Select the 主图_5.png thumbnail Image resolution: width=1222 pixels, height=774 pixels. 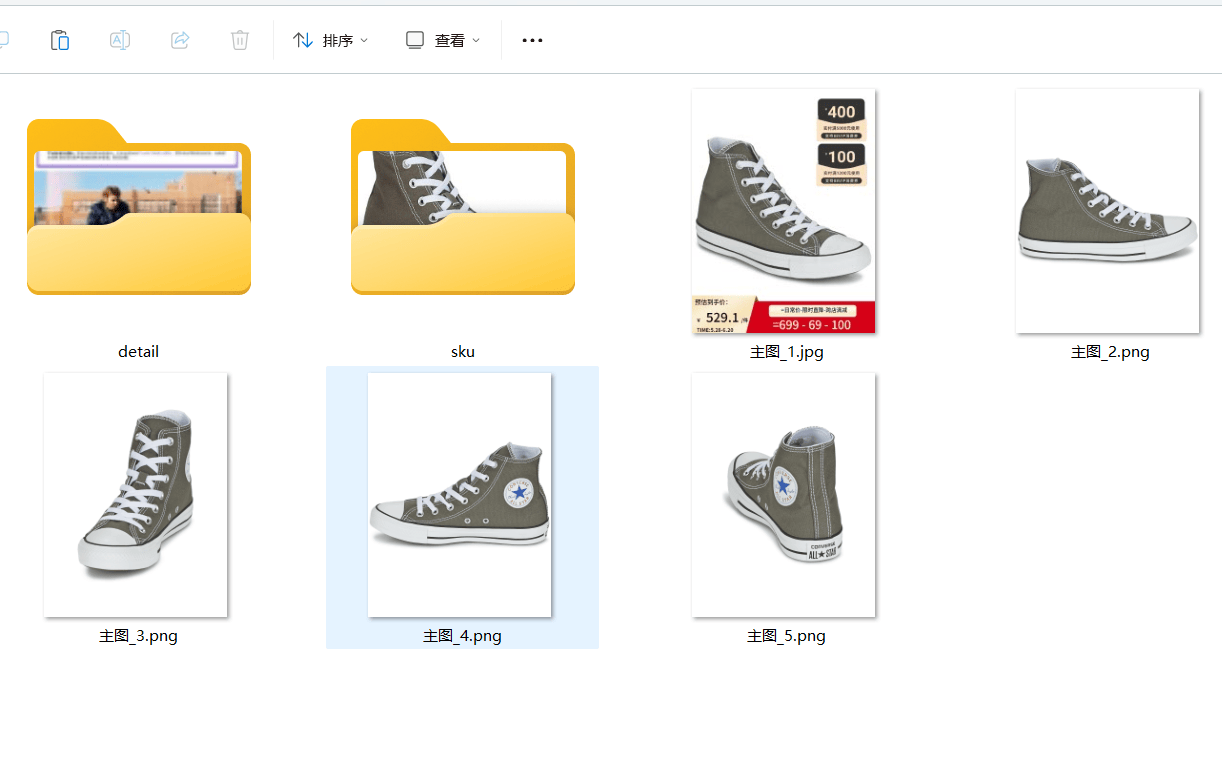784,495
